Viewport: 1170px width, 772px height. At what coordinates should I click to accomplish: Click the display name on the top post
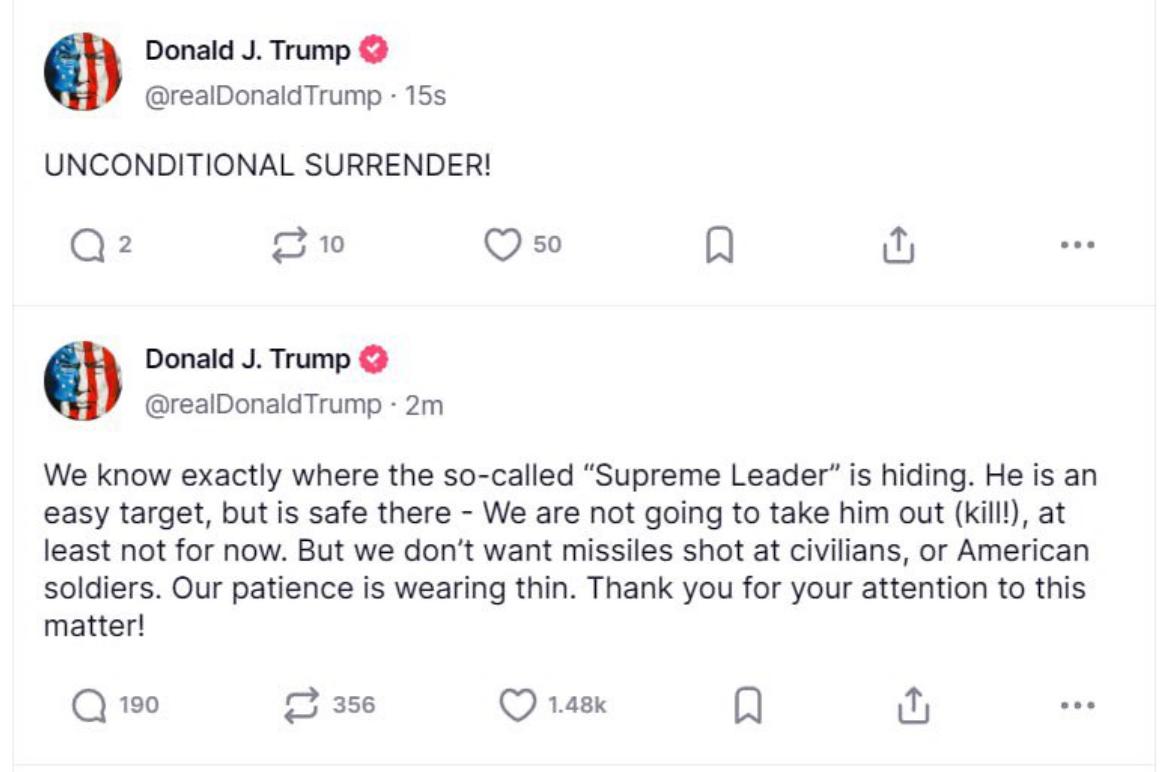pyautogui.click(x=248, y=50)
